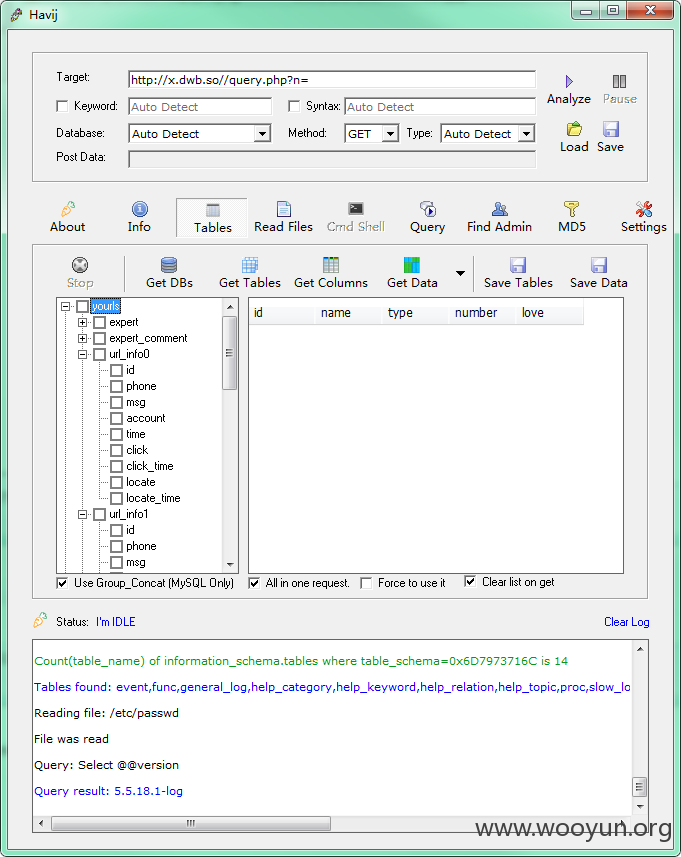Click log line 'Reading file: /etc/passwd'
Screen dimensions: 681x857
(106, 713)
